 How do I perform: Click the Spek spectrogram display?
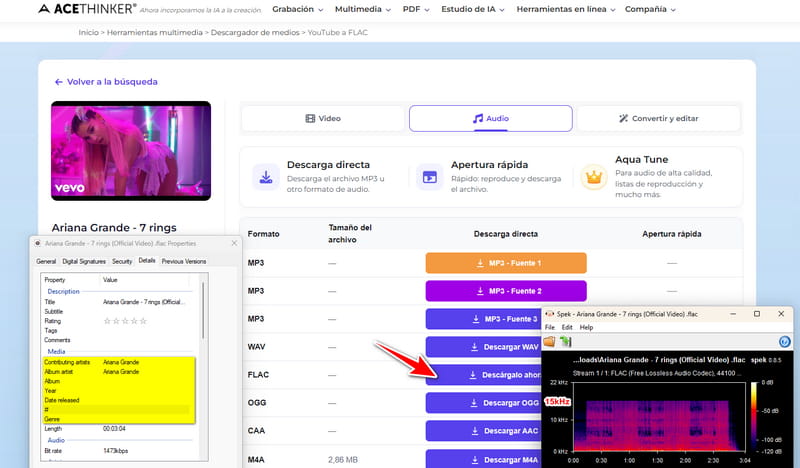click(658, 417)
